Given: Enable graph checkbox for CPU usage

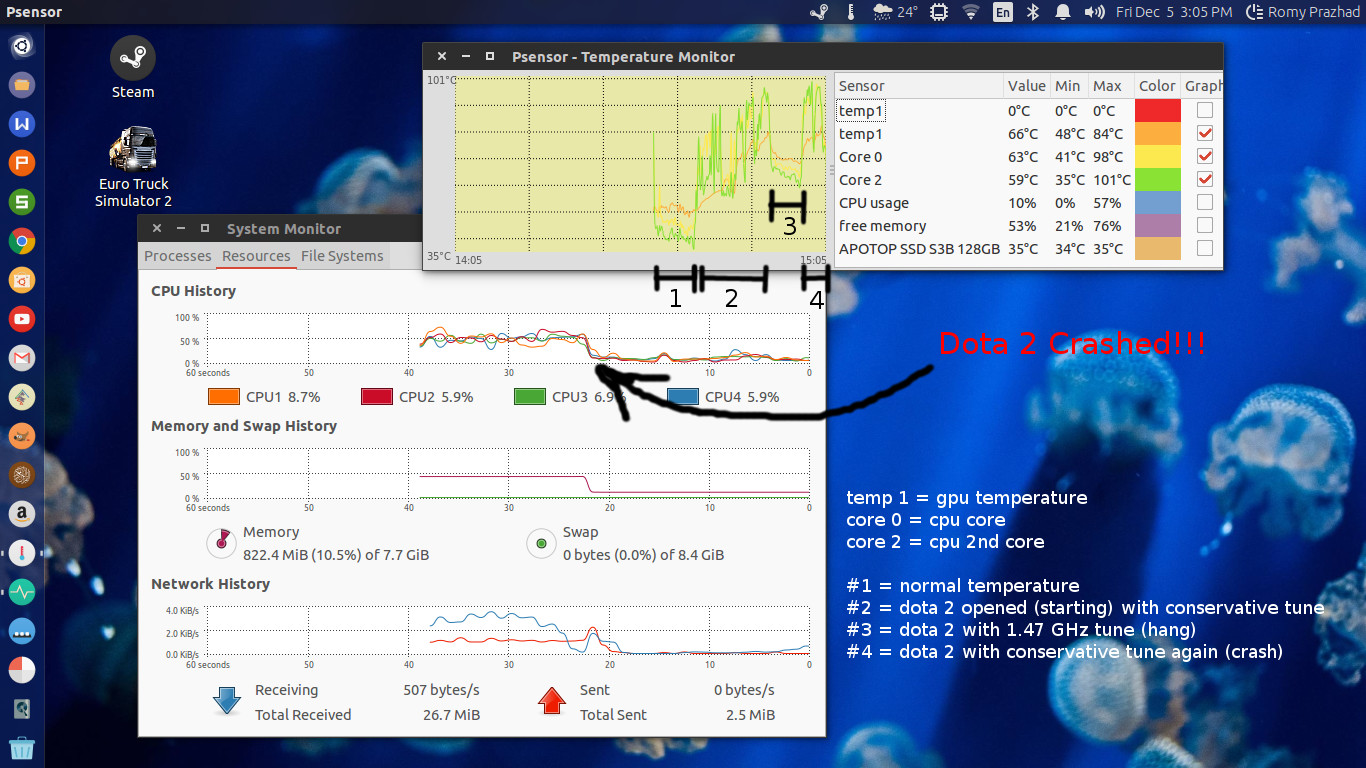Looking at the screenshot, I should pyautogui.click(x=1205, y=203).
